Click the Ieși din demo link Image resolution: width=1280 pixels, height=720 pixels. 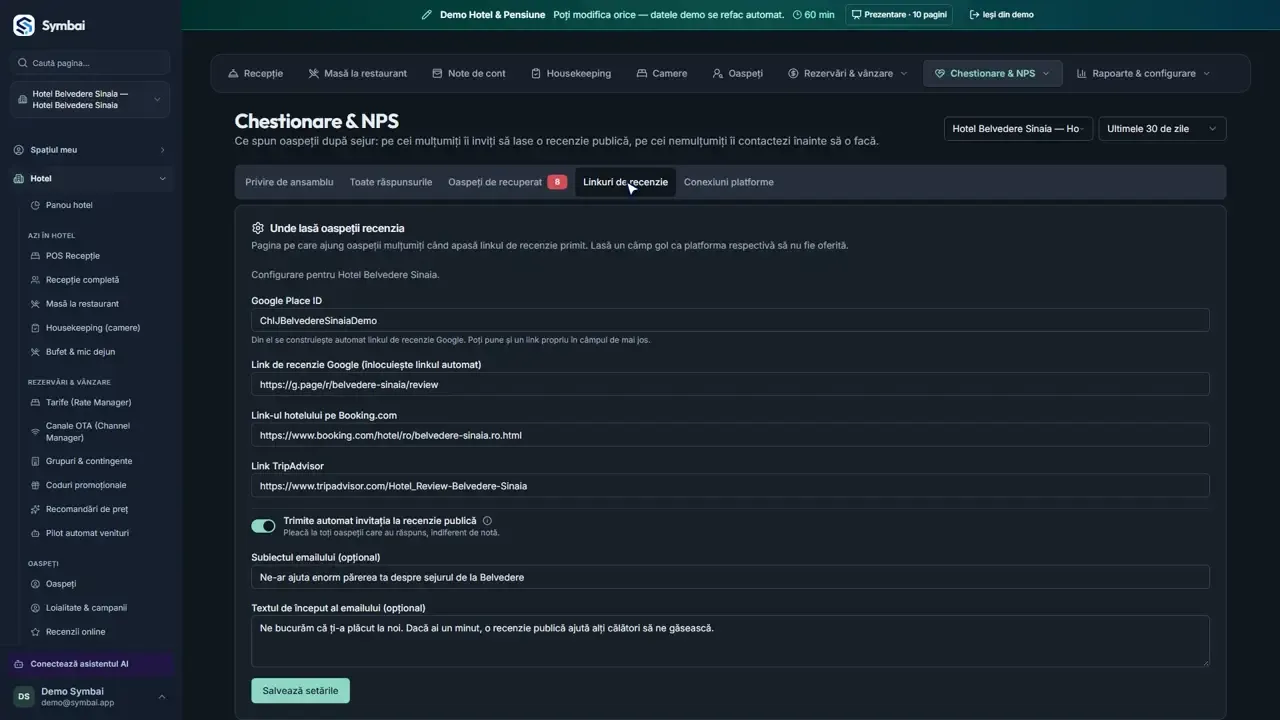pos(1001,15)
